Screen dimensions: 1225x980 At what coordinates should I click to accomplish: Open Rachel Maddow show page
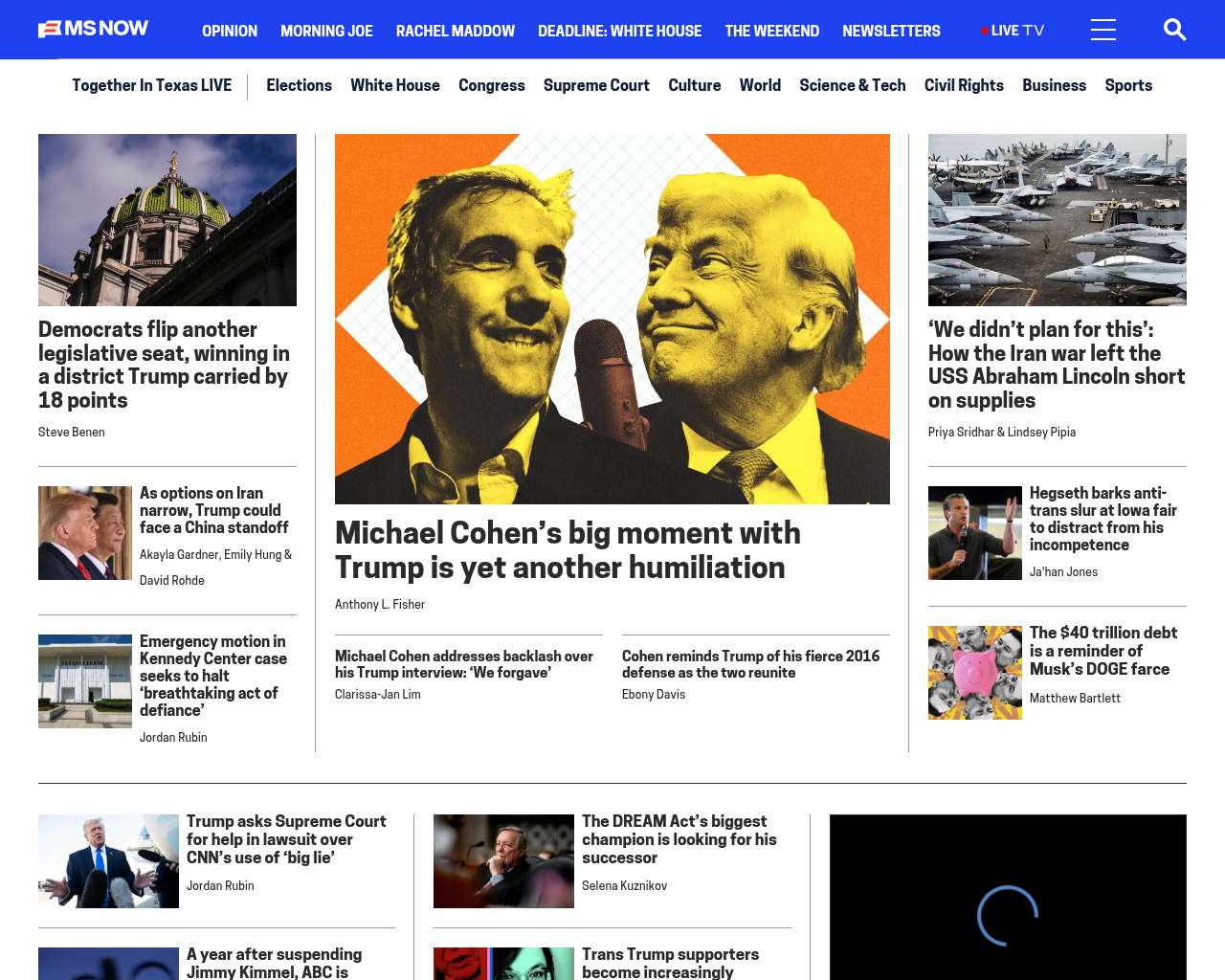pyautogui.click(x=456, y=31)
